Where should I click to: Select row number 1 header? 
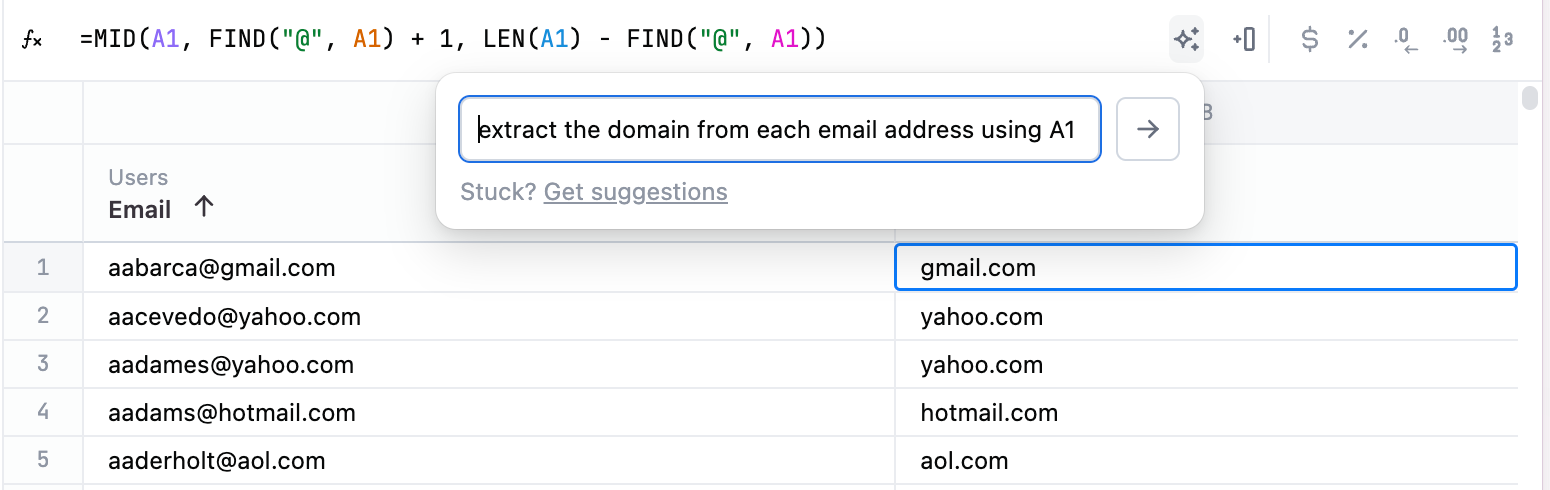pos(42,268)
